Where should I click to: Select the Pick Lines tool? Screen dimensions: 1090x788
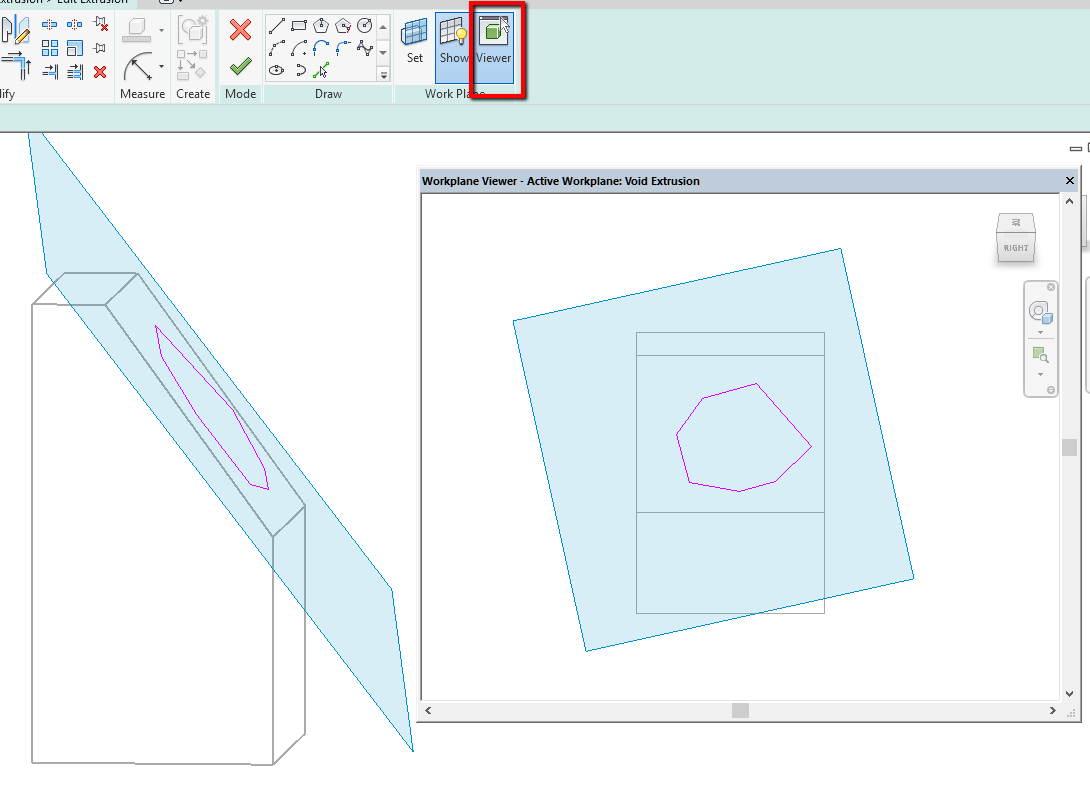pos(322,70)
